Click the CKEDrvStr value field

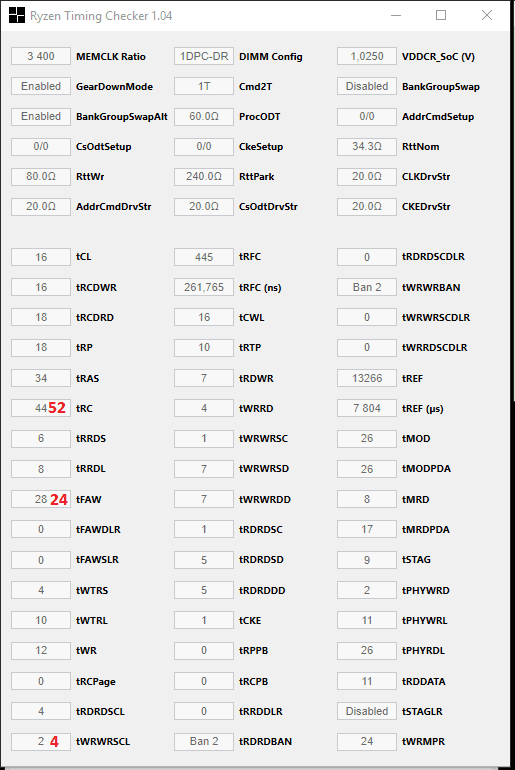pos(367,206)
